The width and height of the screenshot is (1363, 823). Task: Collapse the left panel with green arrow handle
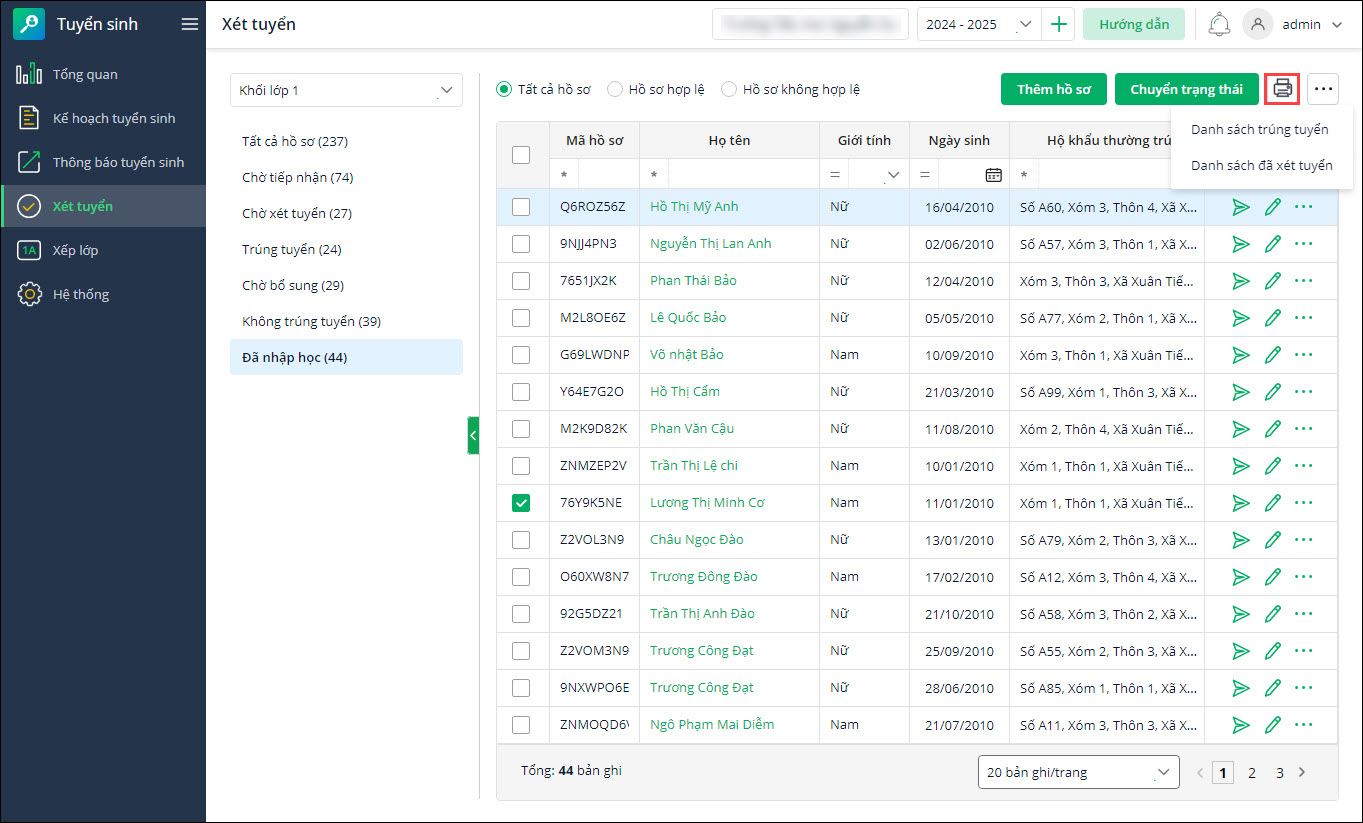pyautogui.click(x=473, y=436)
